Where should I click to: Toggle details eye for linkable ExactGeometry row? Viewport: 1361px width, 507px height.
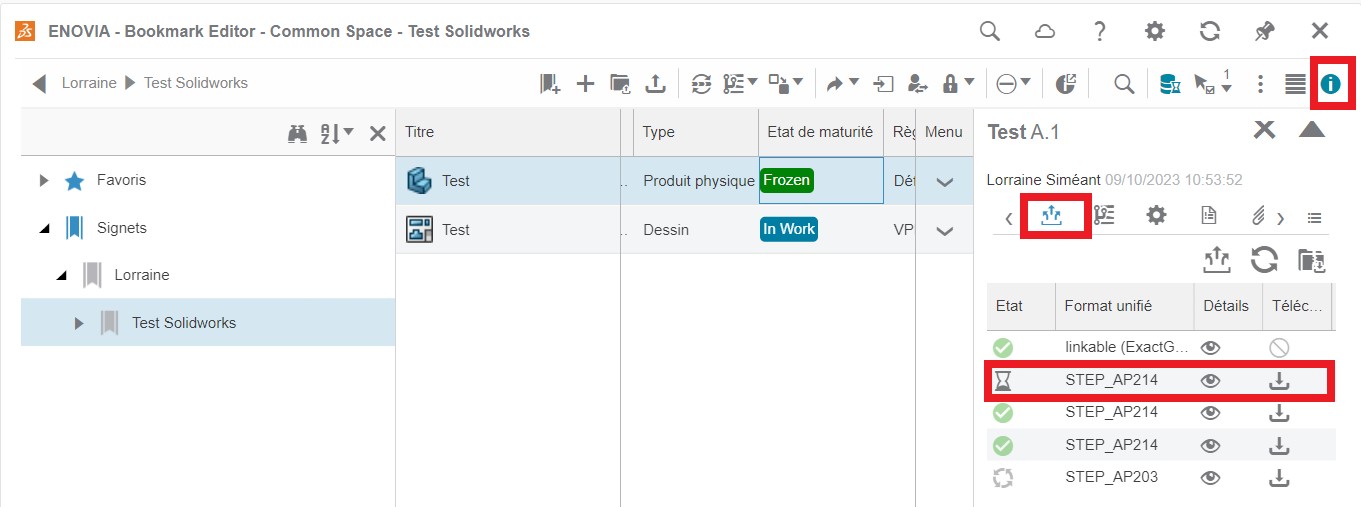point(1211,348)
